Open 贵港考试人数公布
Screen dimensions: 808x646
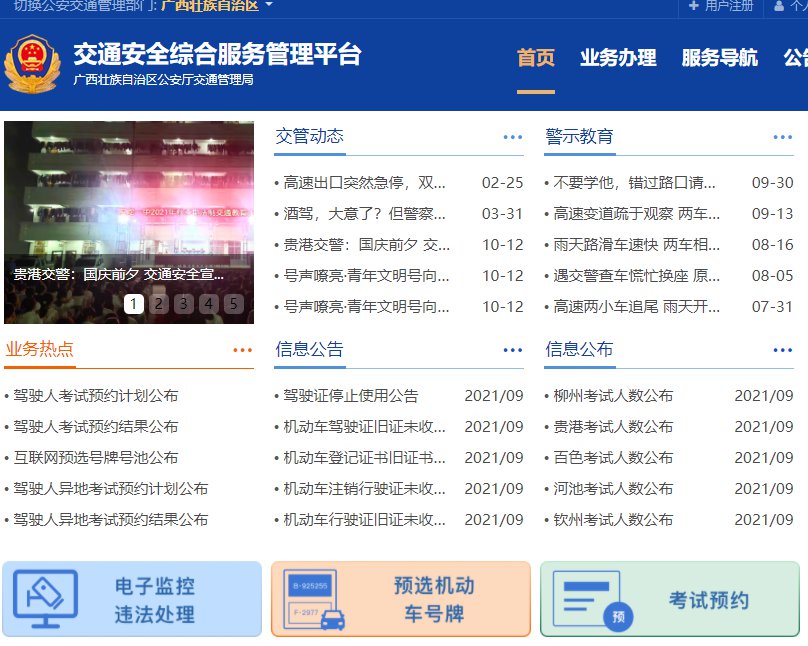[x=613, y=427]
